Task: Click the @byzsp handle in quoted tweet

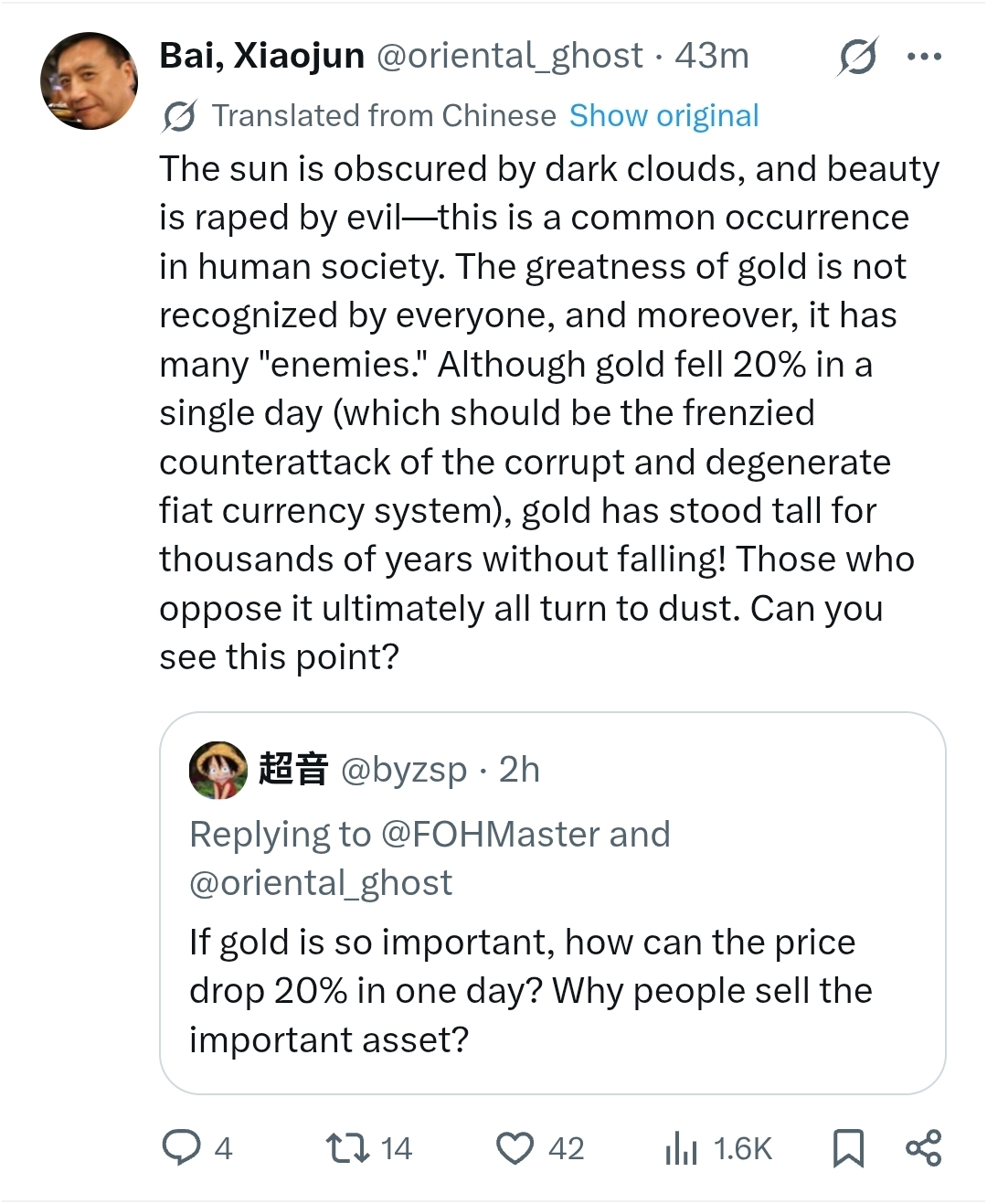Action: (403, 770)
